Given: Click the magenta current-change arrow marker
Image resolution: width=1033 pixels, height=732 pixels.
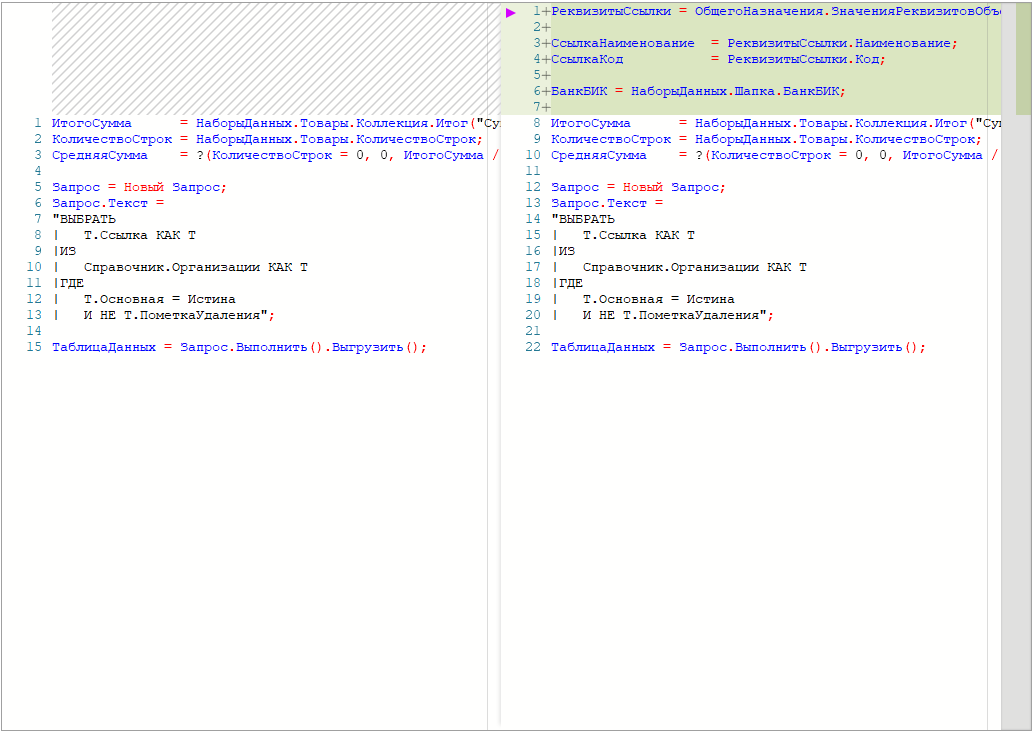Looking at the screenshot, I should (511, 12).
